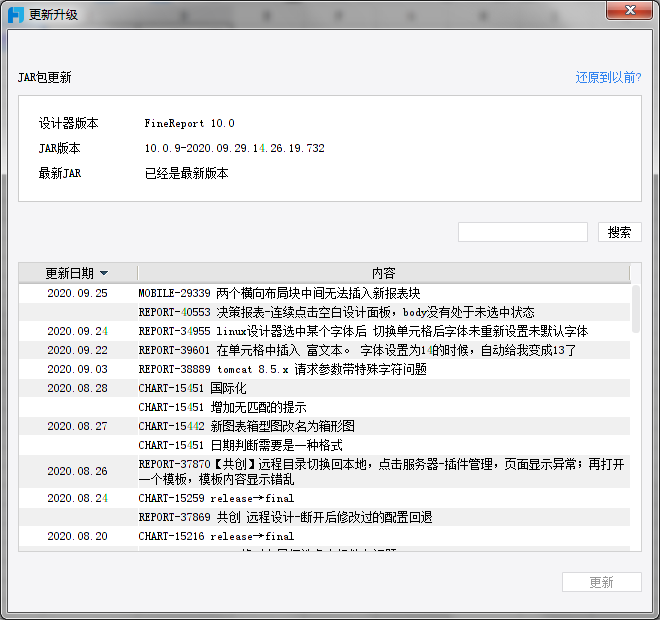Focus the search text field

click(x=522, y=232)
